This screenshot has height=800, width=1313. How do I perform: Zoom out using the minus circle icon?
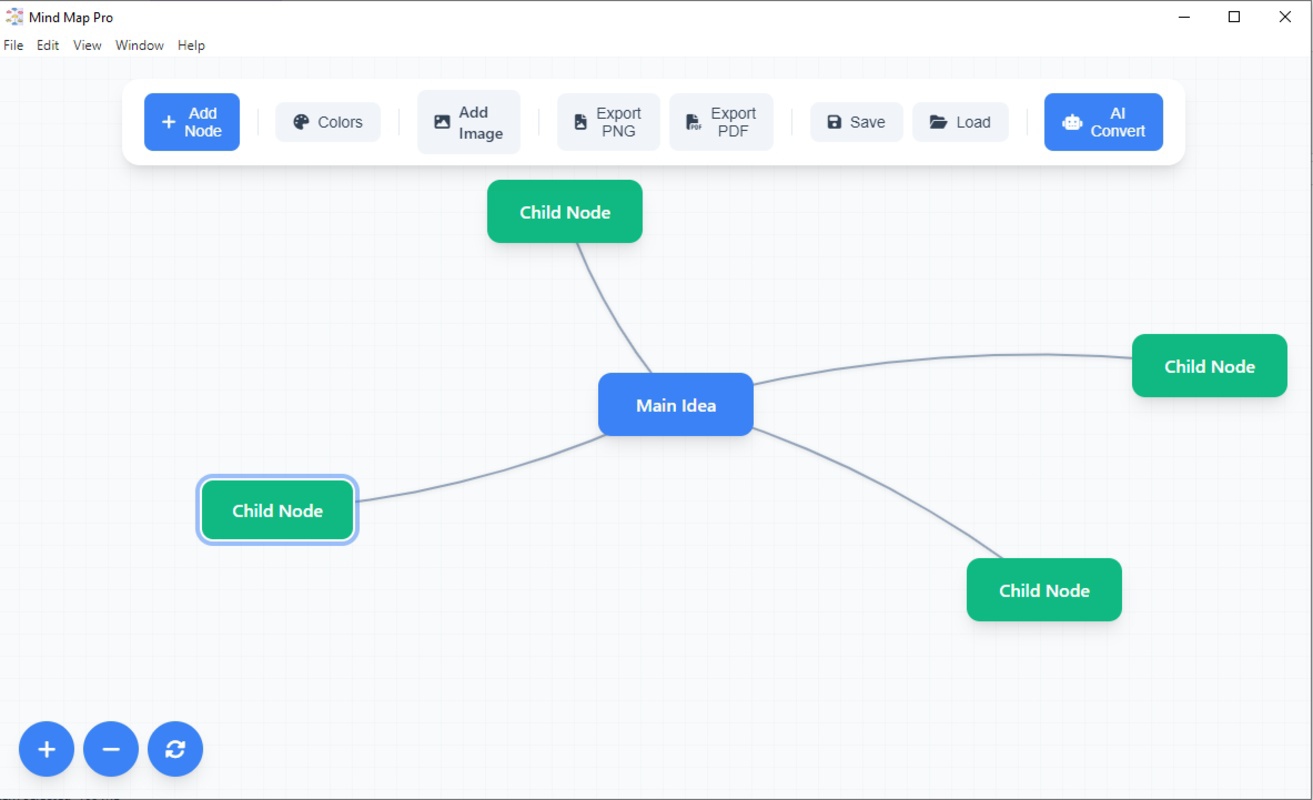pos(110,748)
